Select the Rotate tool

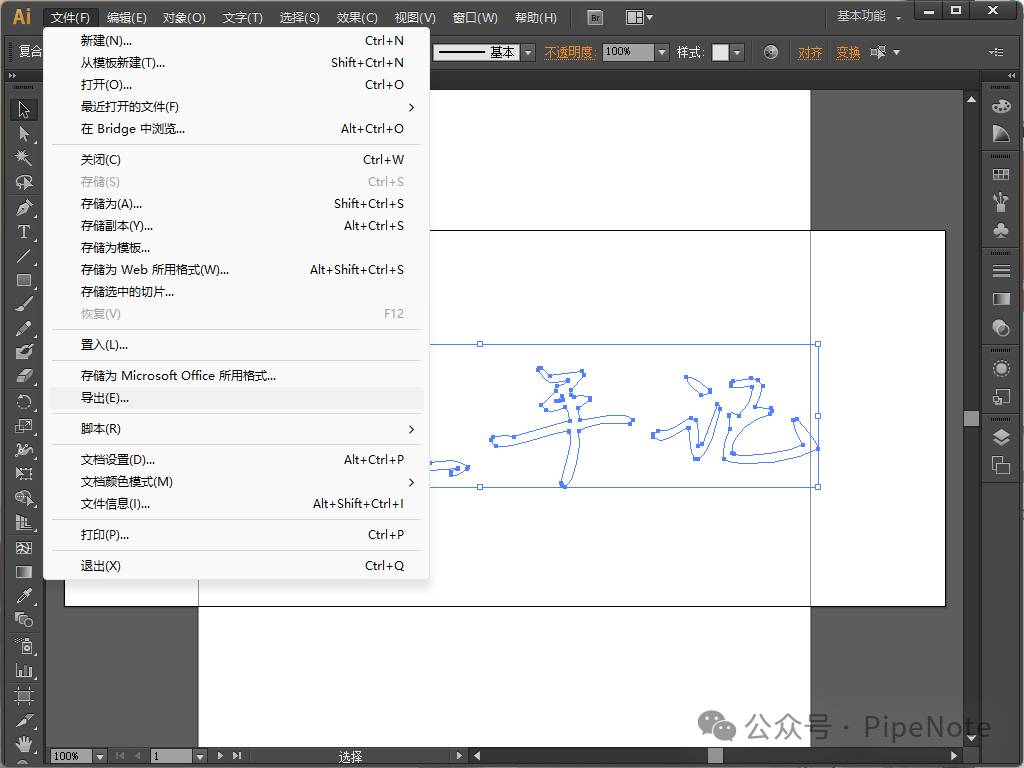[24, 402]
